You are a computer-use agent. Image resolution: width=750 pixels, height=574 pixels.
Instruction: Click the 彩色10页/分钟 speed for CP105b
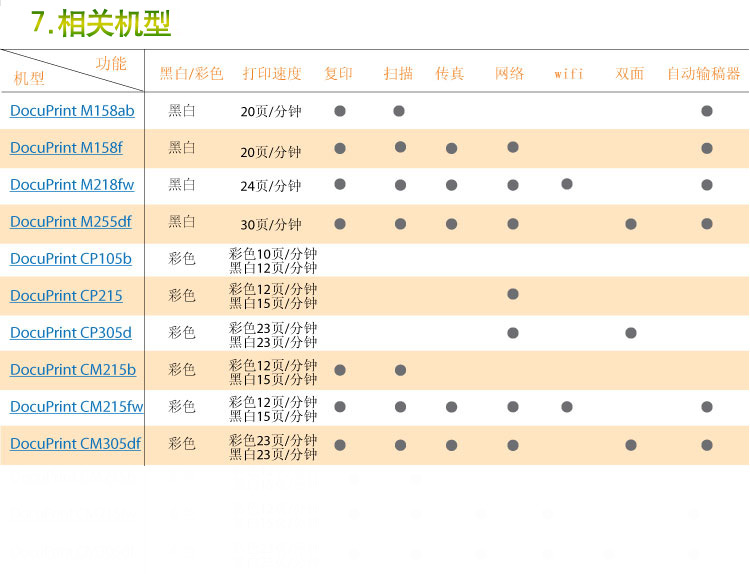point(273,254)
